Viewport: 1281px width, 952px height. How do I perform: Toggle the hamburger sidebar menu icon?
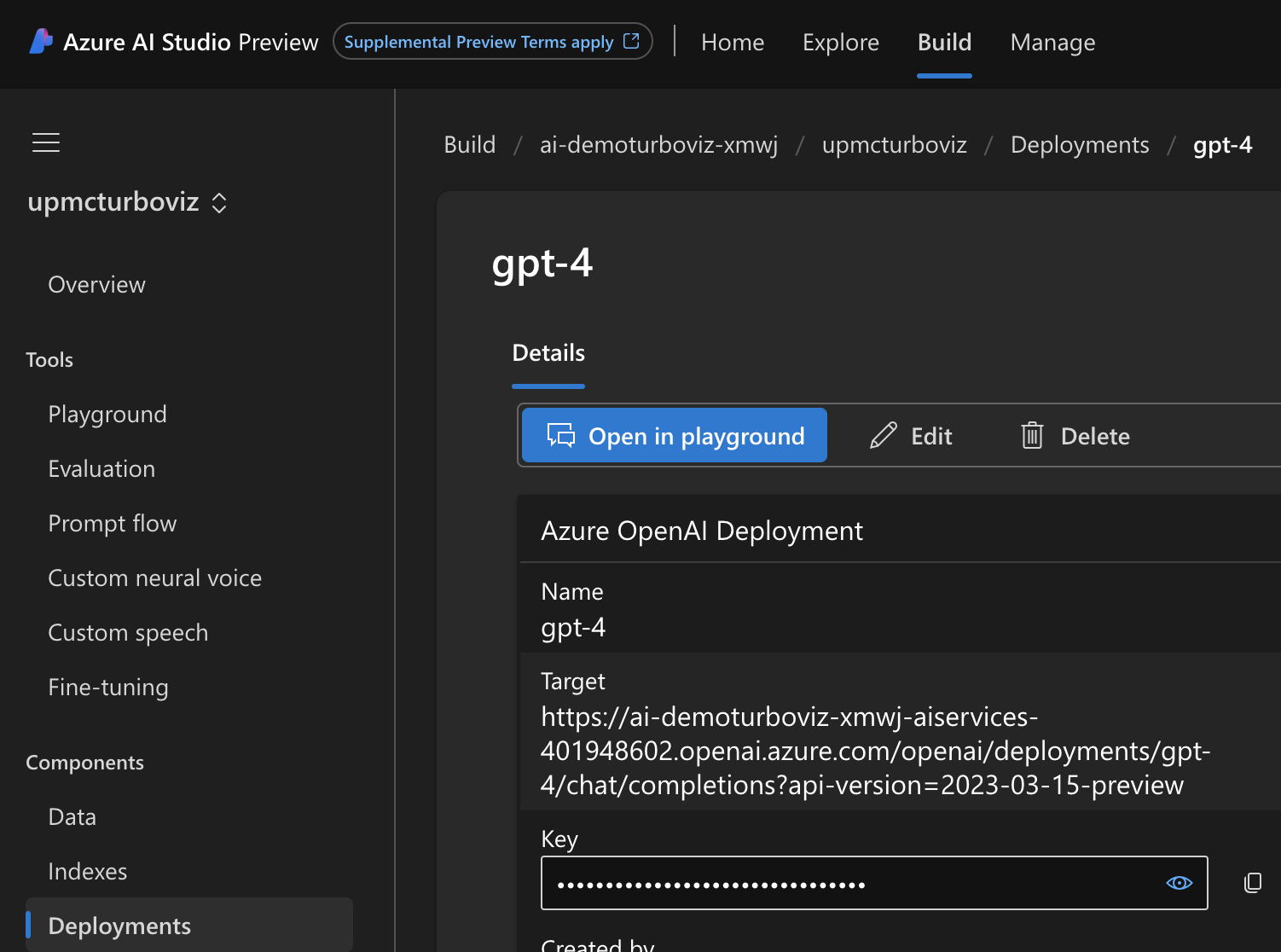[x=46, y=142]
